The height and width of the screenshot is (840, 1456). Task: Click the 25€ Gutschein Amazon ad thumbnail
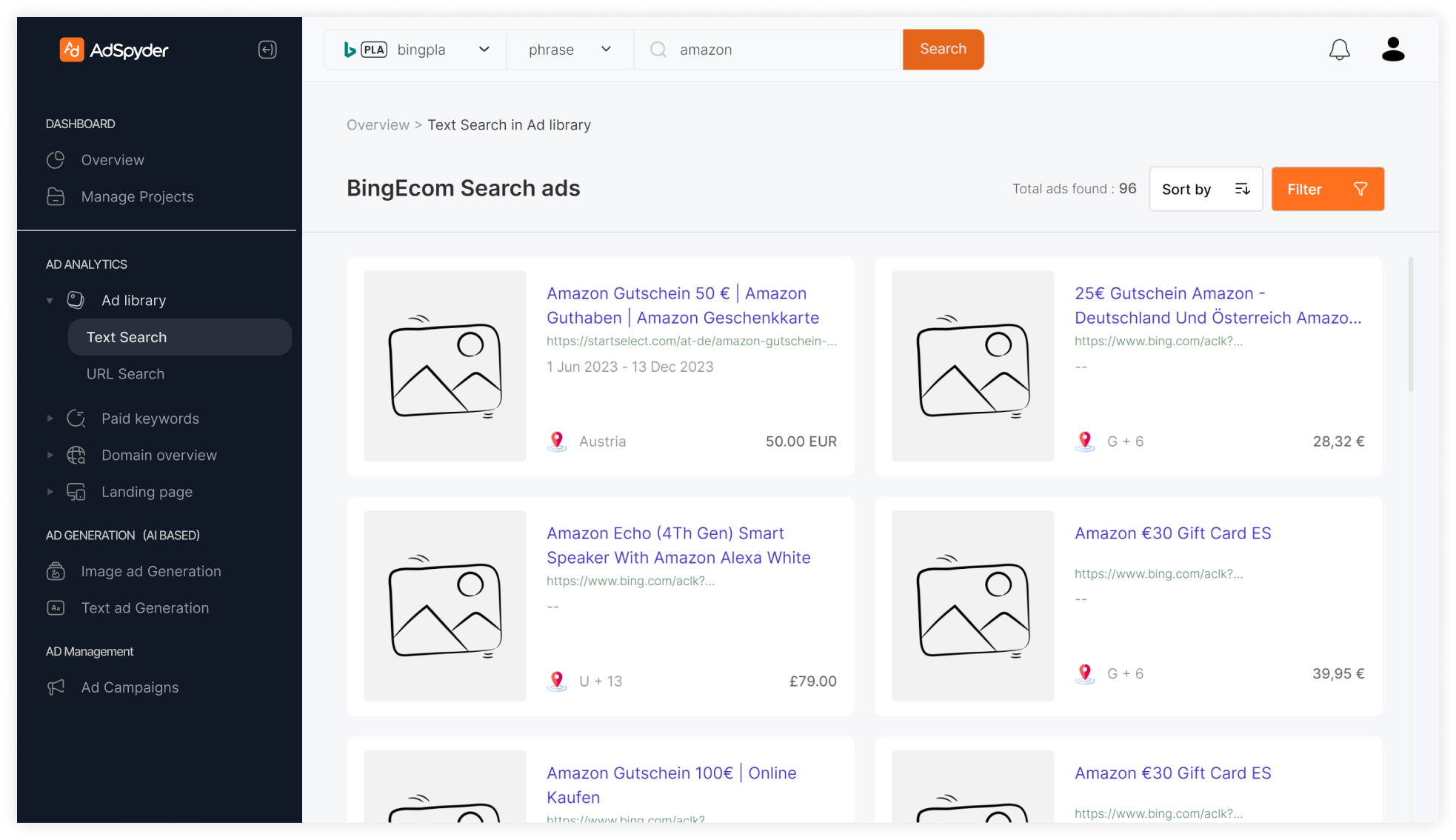(973, 366)
